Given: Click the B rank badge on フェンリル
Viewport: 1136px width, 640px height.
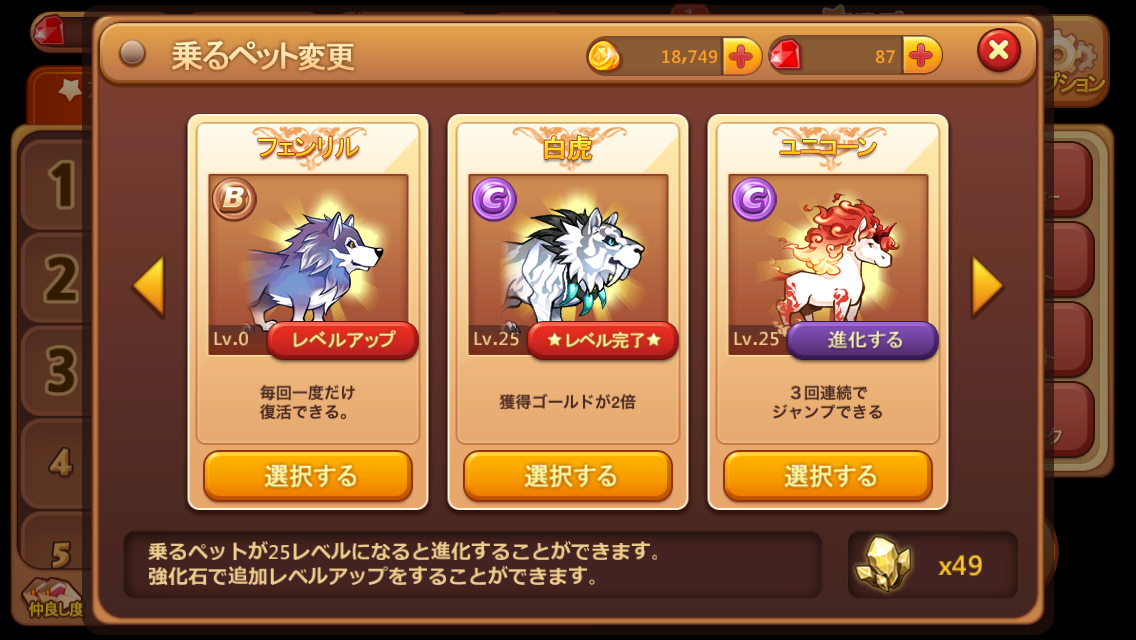Looking at the screenshot, I should [x=234, y=199].
